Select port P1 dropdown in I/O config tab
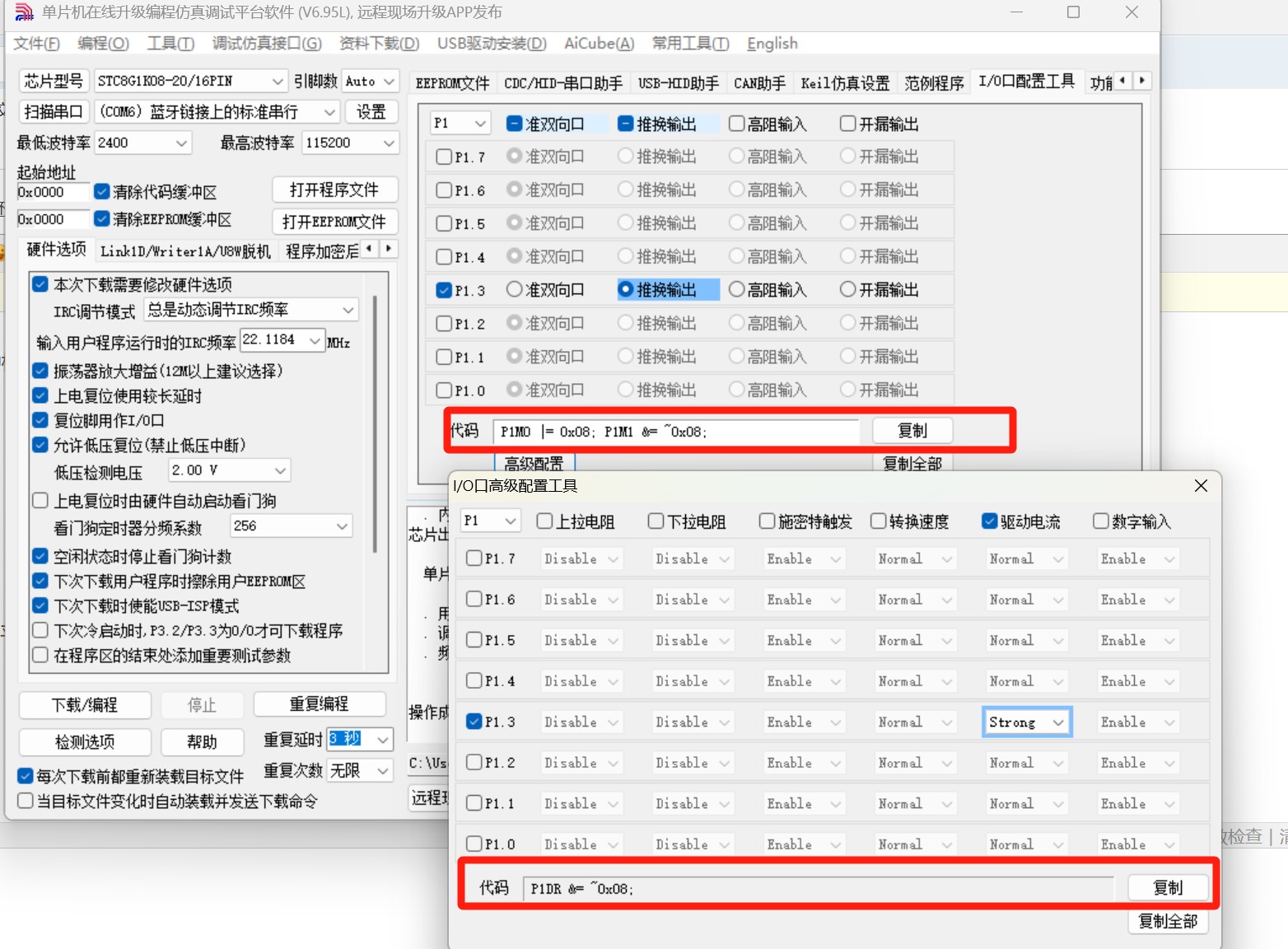The height and width of the screenshot is (949, 1288). click(x=460, y=124)
